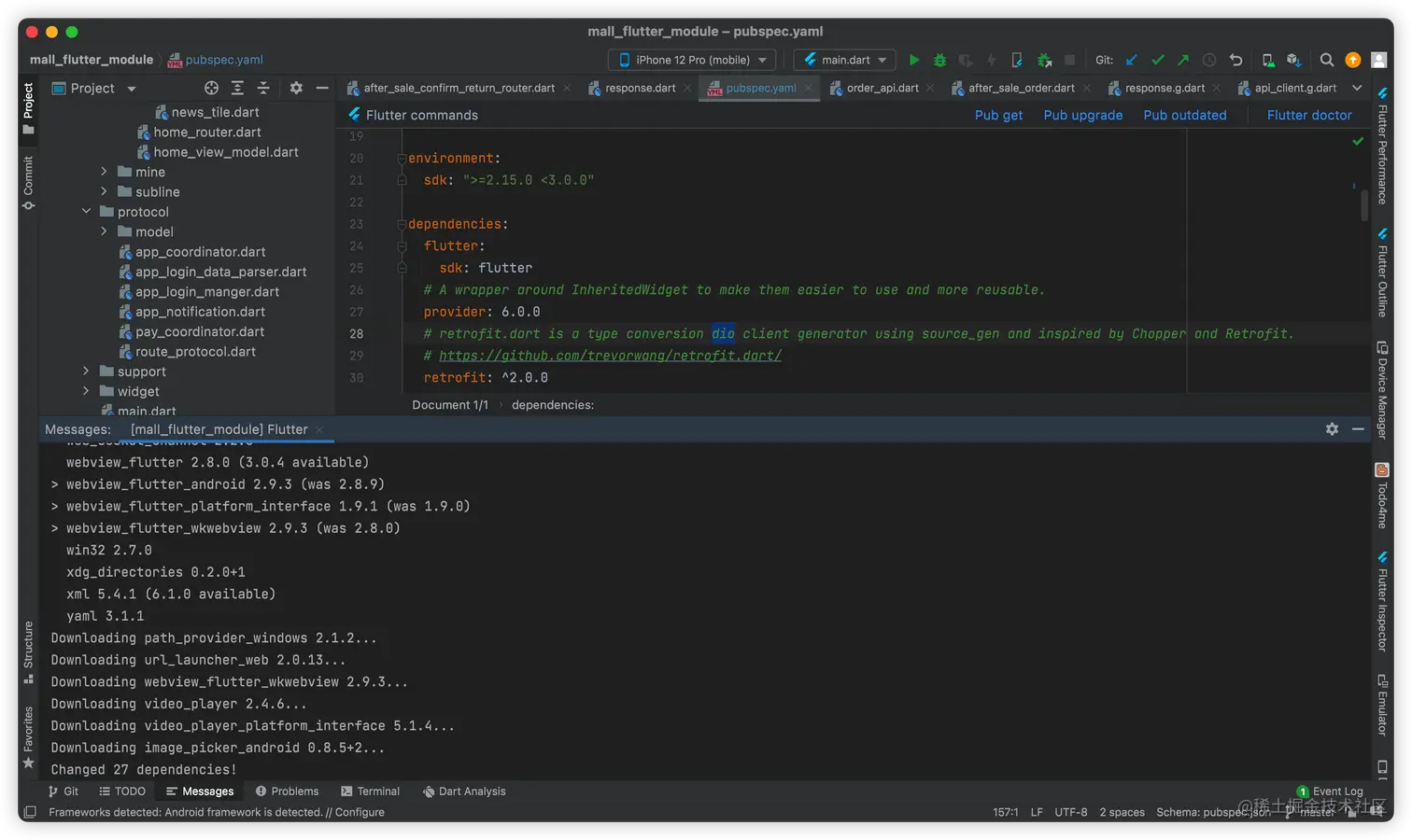The height and width of the screenshot is (840, 1412).
Task: Switch to the order_api.dart editor tab
Action: click(x=882, y=88)
